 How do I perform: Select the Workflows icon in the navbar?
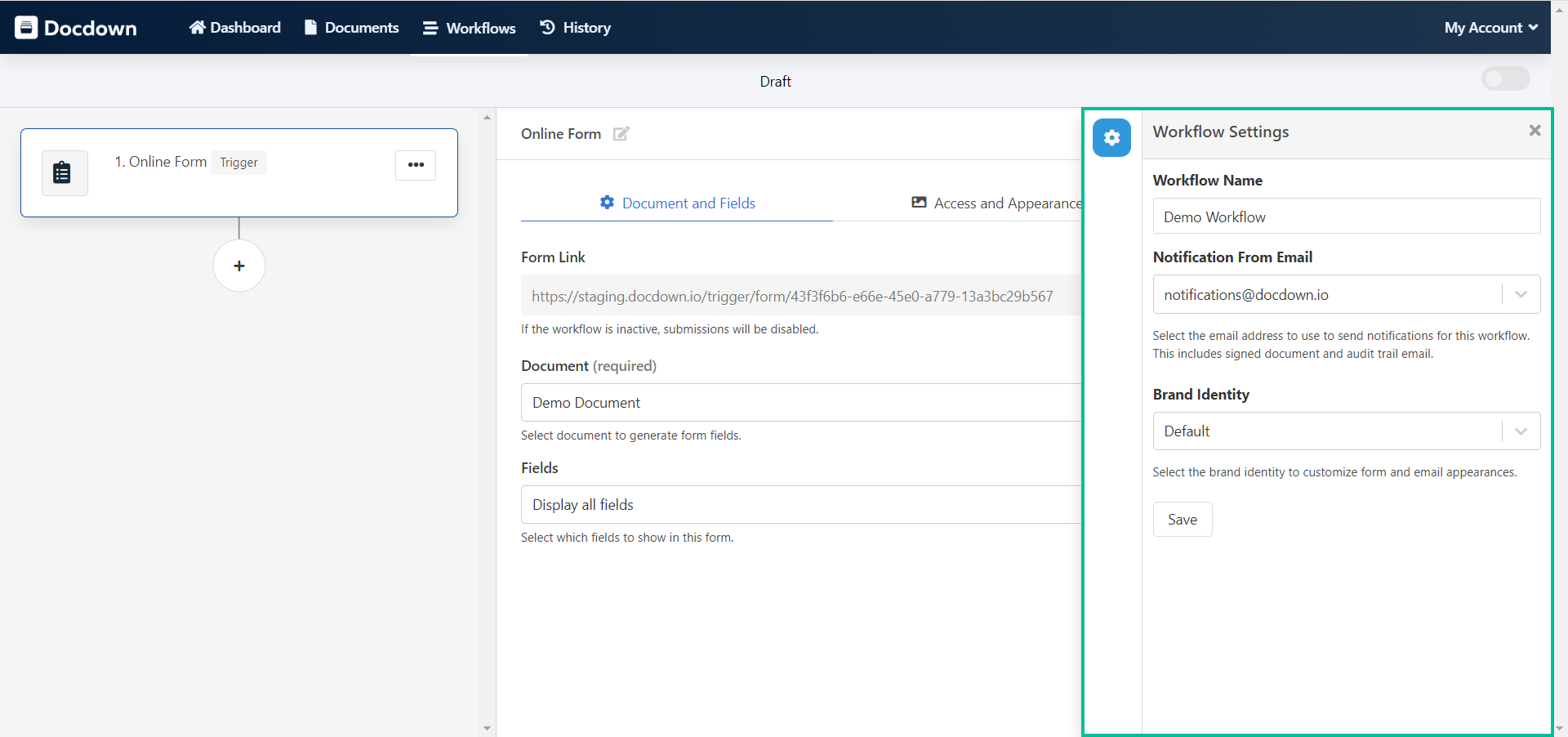(430, 27)
